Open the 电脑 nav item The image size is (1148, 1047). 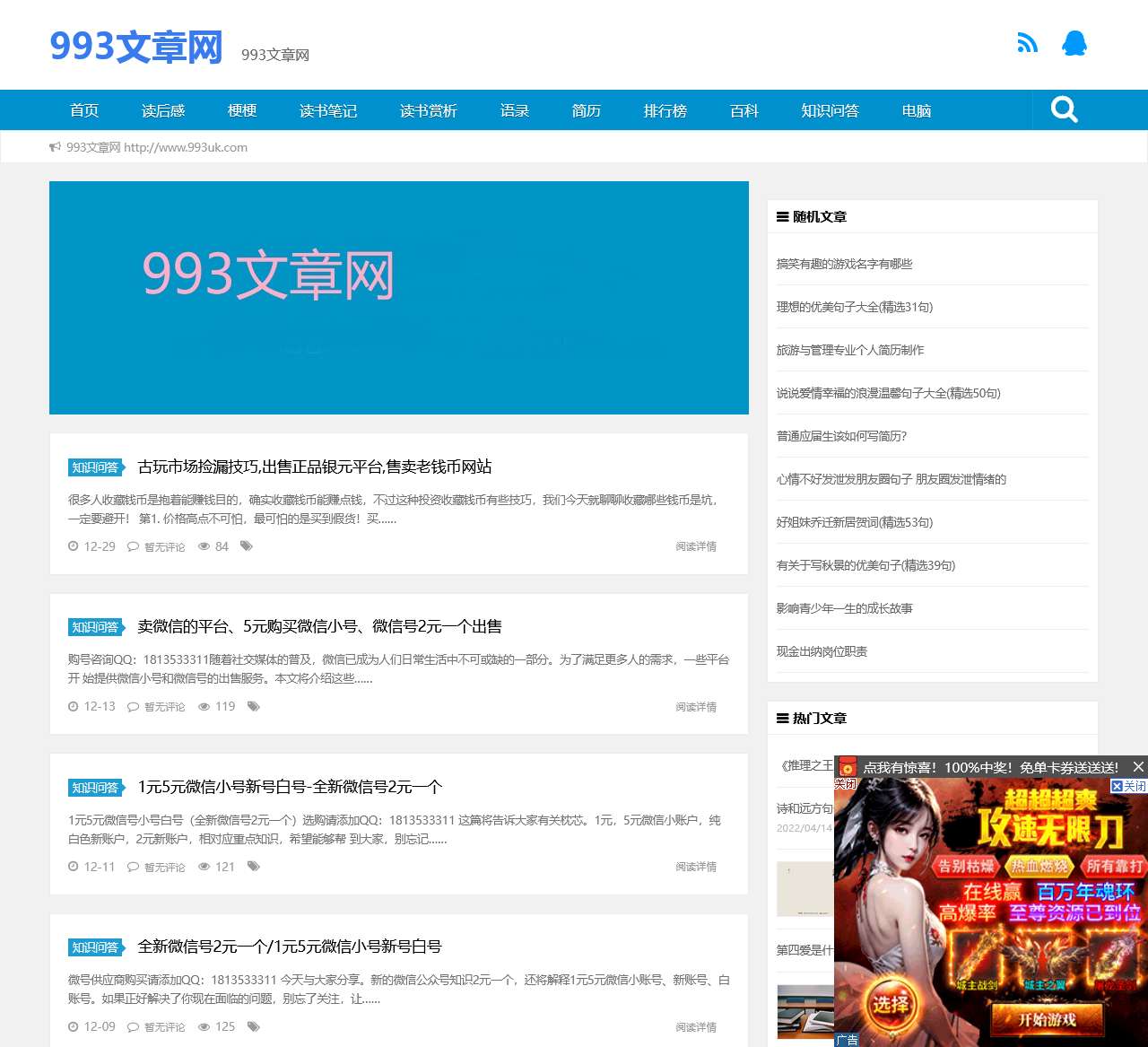917,110
